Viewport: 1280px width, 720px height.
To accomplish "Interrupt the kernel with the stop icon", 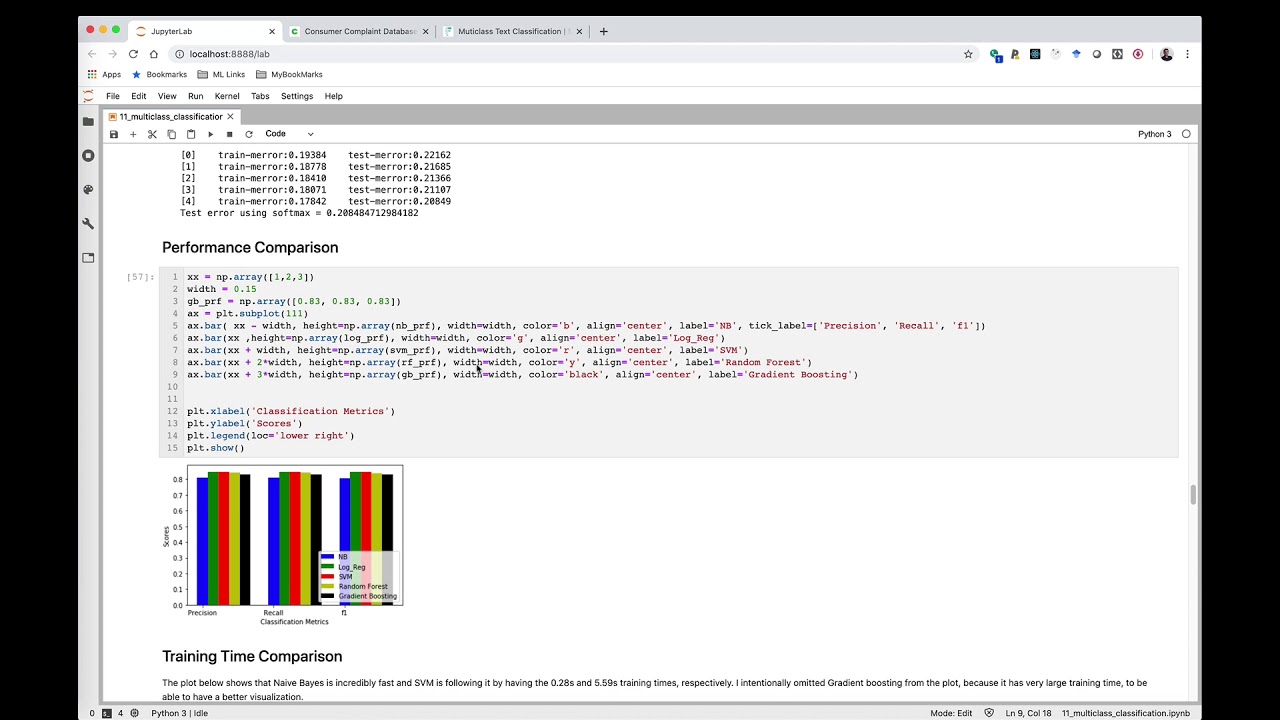I will pyautogui.click(x=229, y=134).
